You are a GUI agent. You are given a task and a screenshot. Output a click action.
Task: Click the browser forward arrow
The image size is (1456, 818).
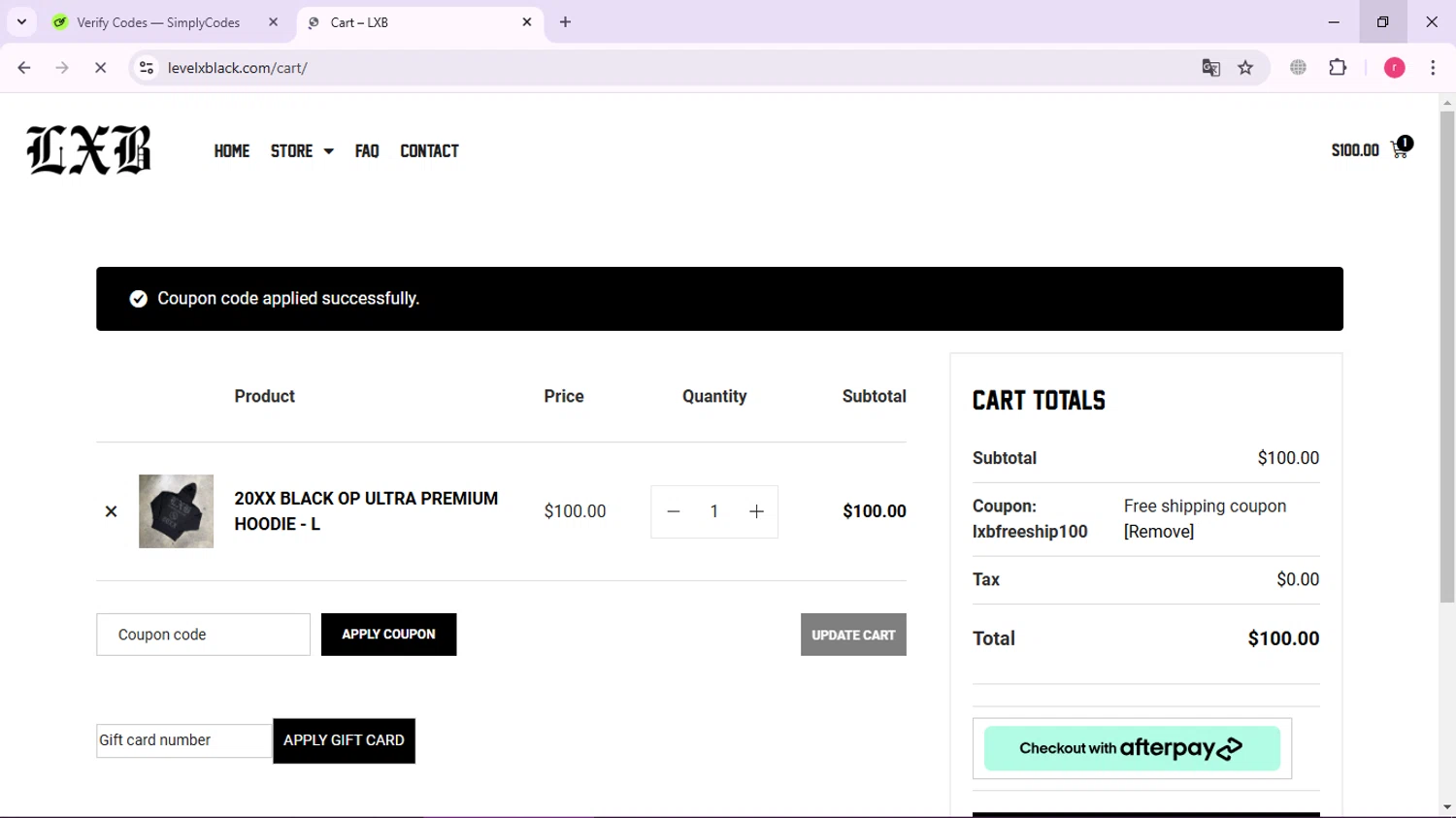(62, 68)
